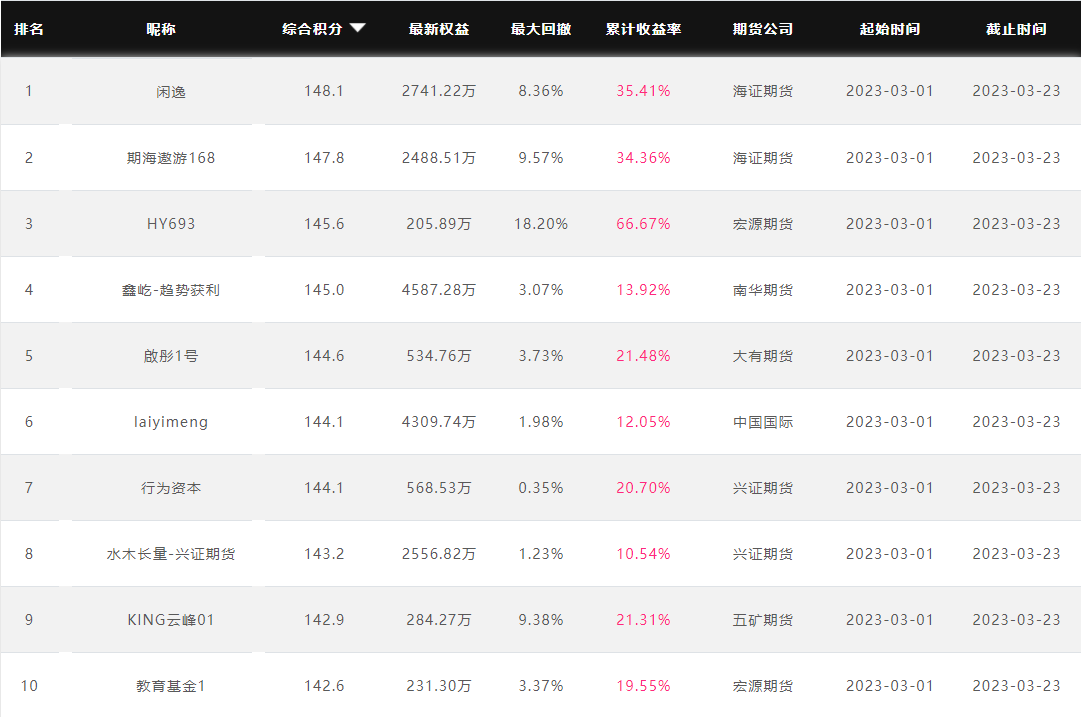Select return rate 13.92%
This screenshot has width=1081, height=717.
pos(643,290)
